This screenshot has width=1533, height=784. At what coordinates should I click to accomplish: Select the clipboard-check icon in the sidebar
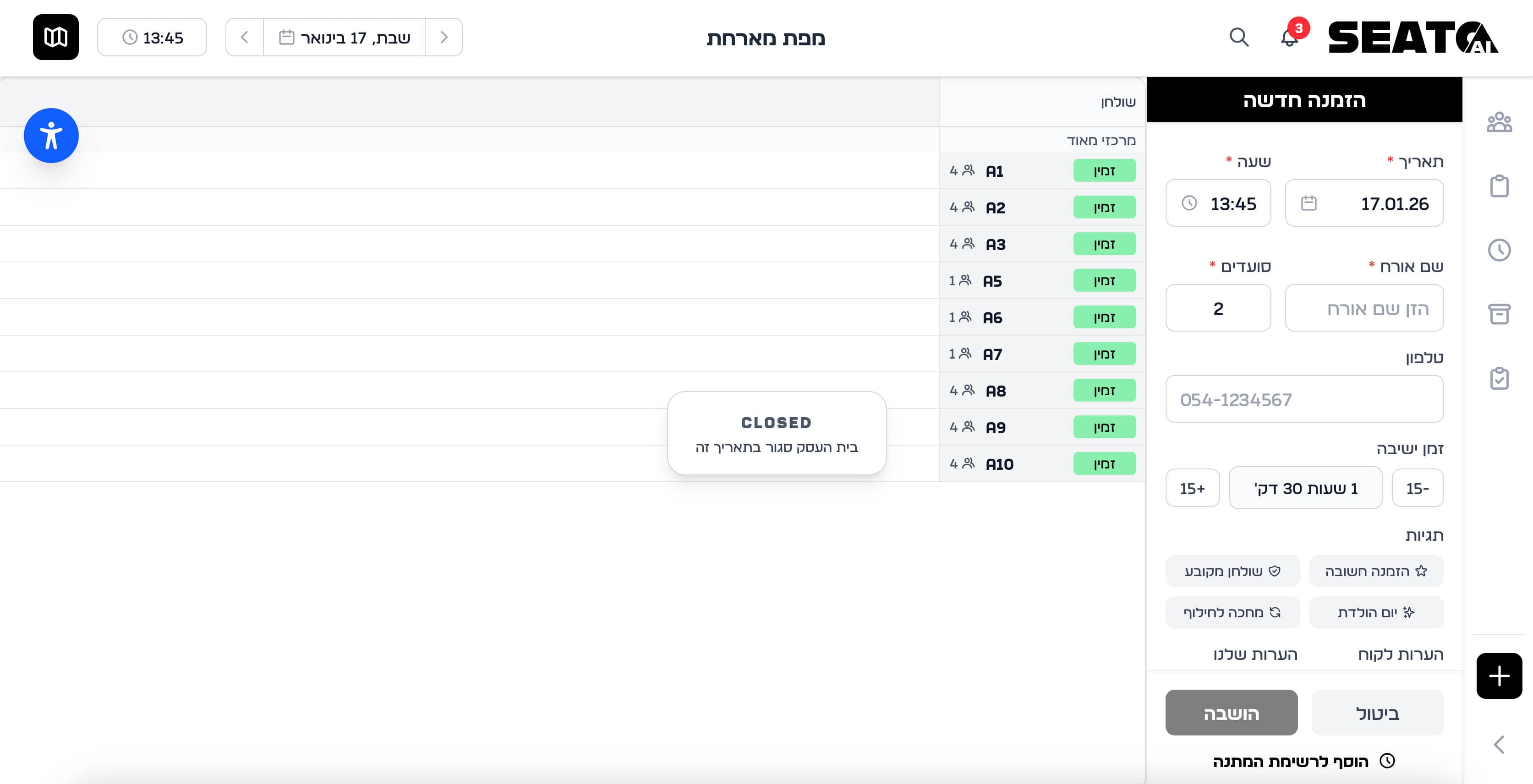click(x=1500, y=378)
